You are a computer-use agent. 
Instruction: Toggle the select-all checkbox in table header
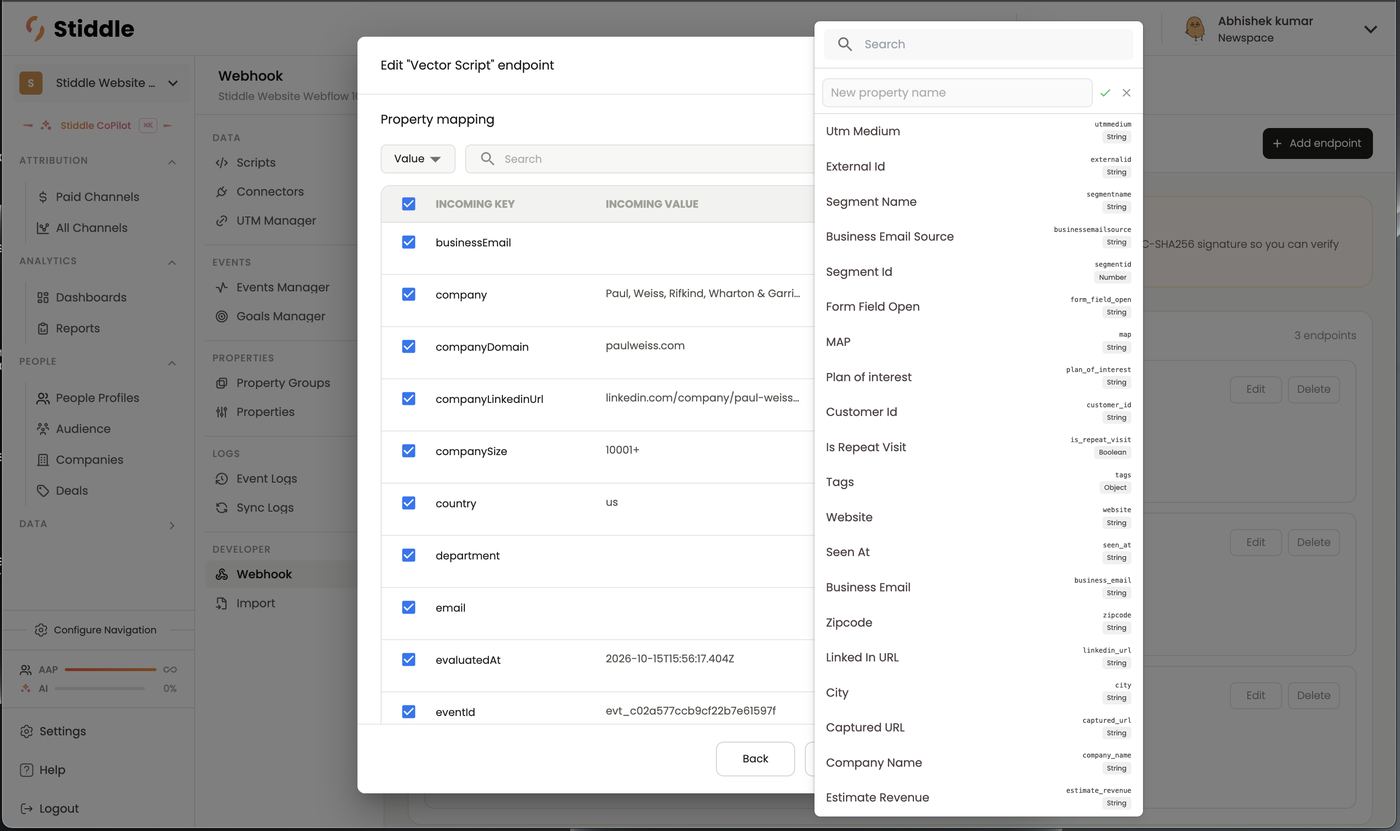coord(408,204)
